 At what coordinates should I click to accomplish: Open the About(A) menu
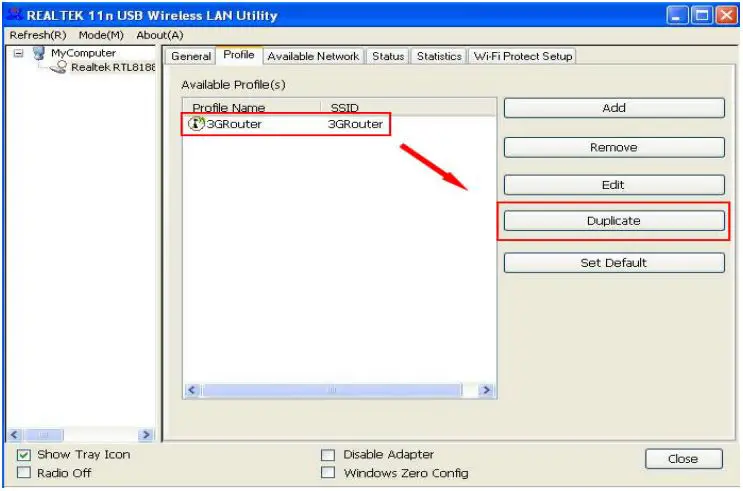pos(160,35)
